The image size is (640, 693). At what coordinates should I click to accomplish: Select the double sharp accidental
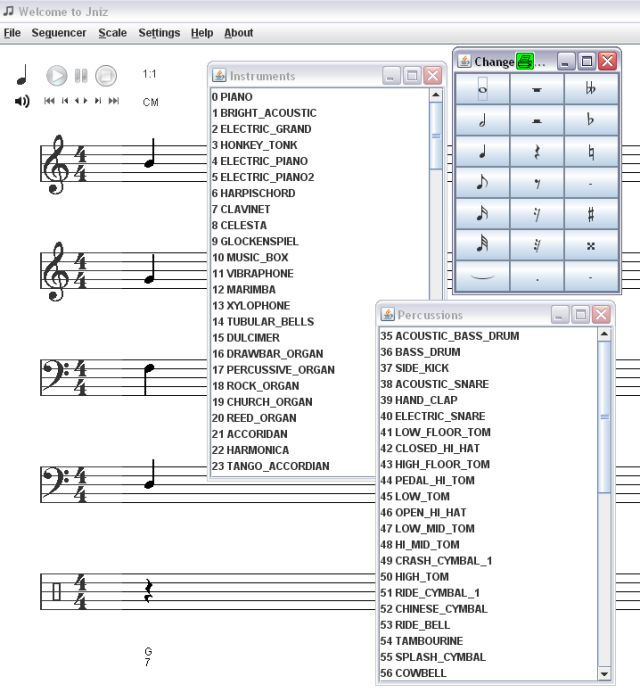(x=591, y=245)
